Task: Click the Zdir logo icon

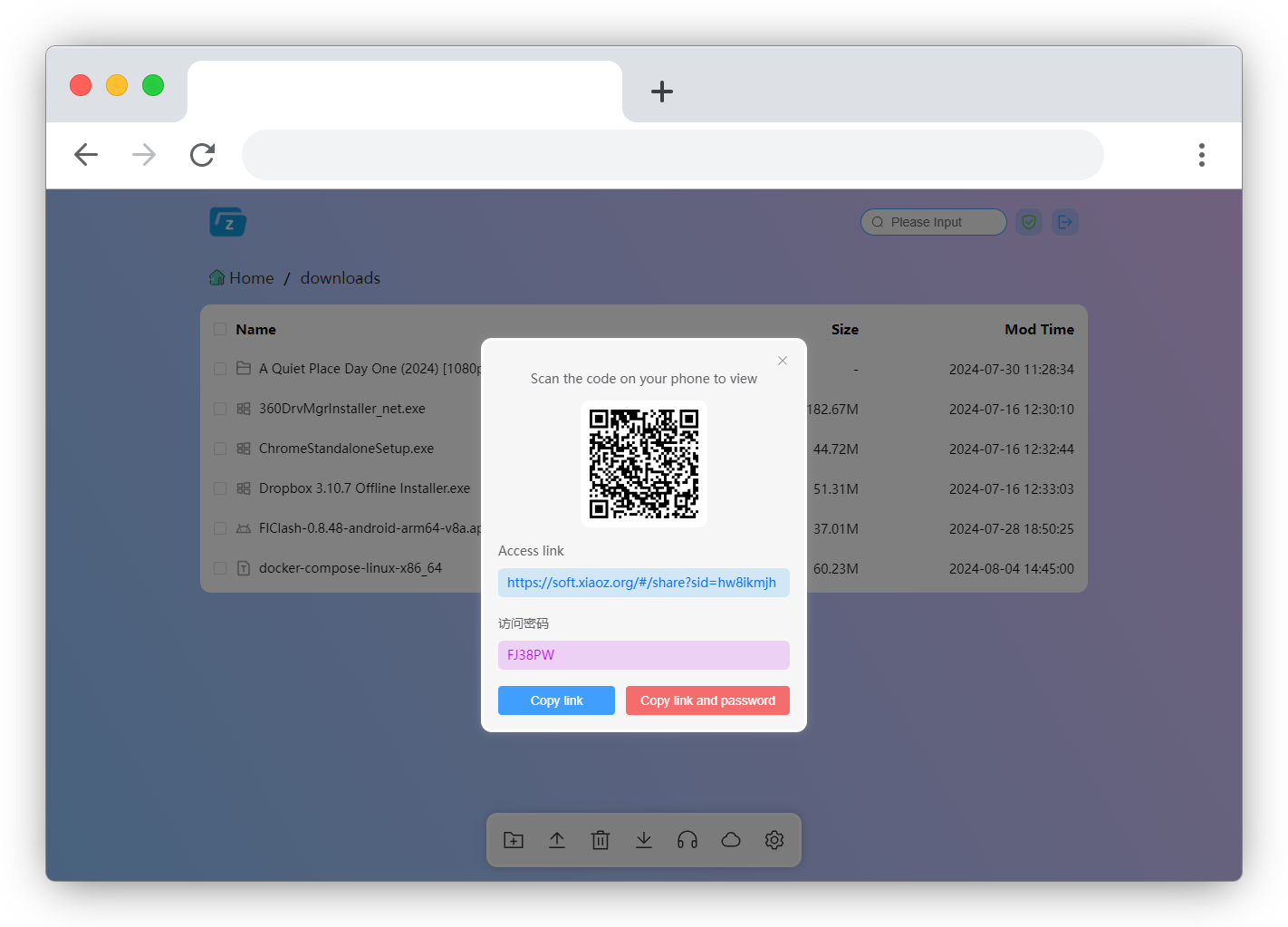Action: [228, 222]
